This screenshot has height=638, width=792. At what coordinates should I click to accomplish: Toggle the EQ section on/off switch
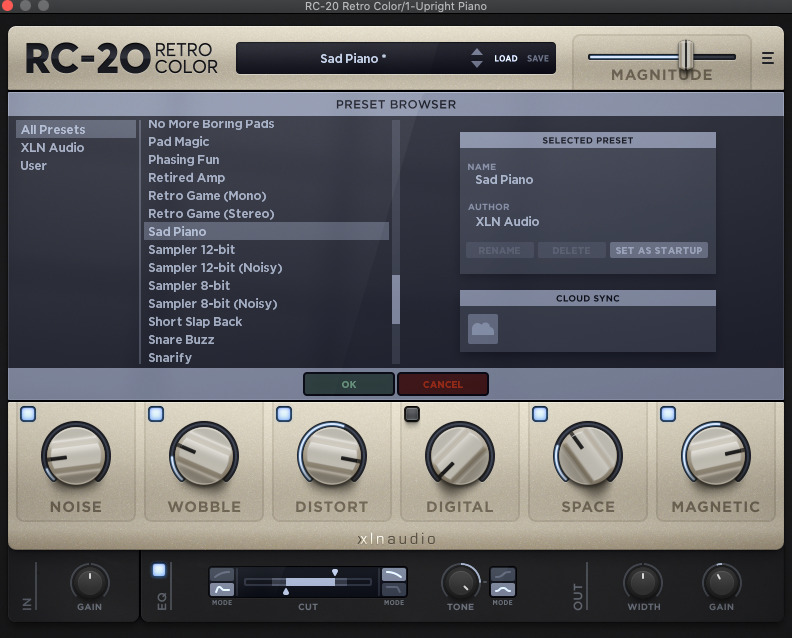159,570
